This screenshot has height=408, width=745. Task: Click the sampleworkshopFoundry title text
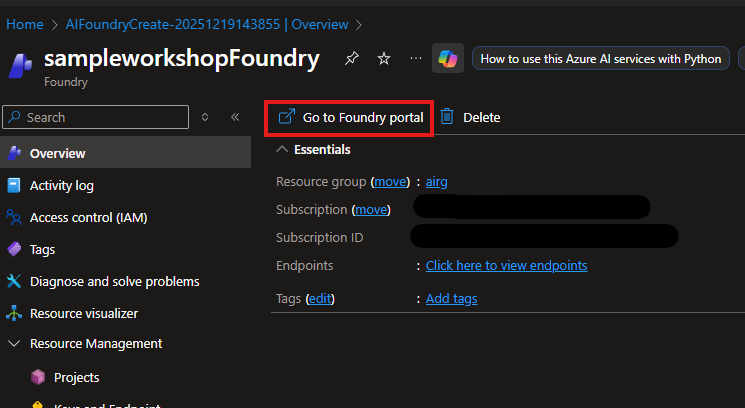click(x=181, y=58)
